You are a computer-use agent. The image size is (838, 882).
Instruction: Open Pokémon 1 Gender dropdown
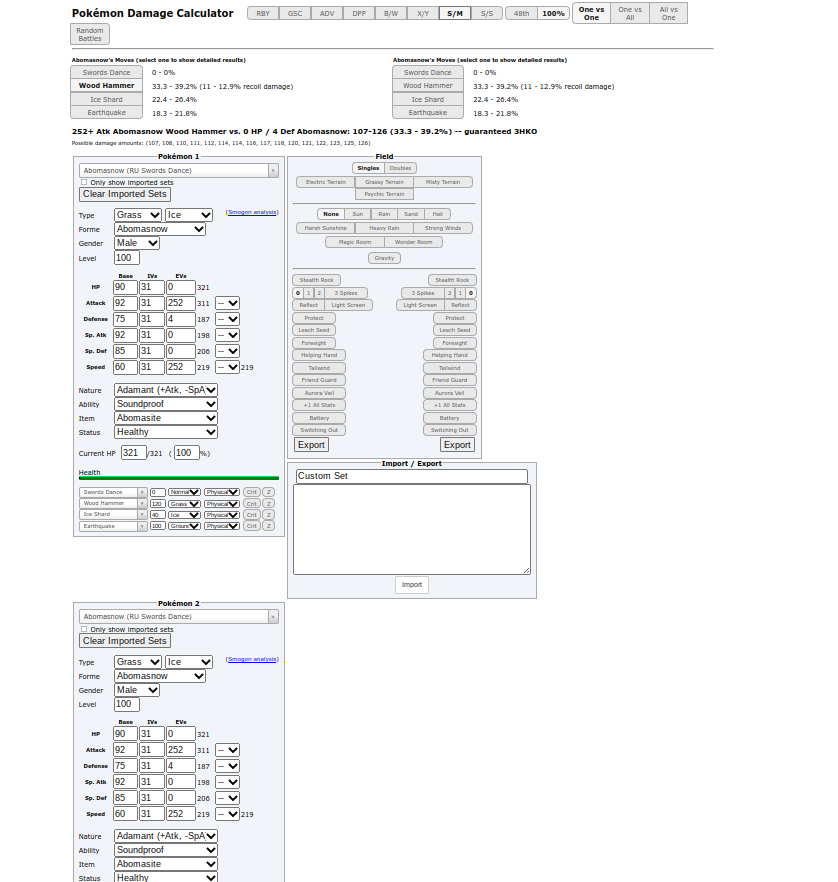tap(137, 243)
